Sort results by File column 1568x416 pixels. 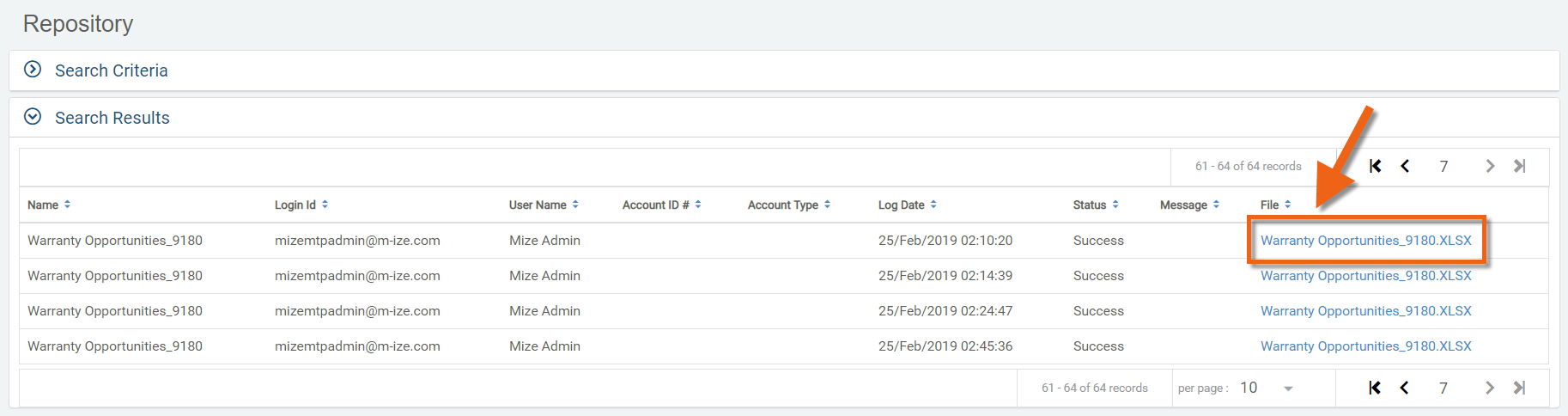[1275, 205]
